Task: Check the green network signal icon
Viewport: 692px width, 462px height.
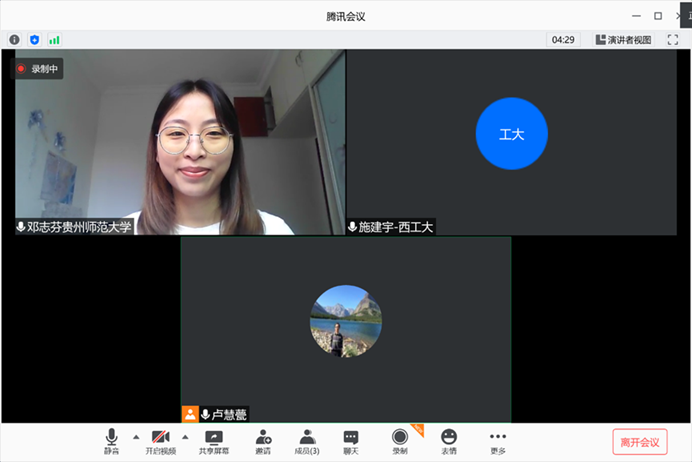Action: (x=54, y=40)
